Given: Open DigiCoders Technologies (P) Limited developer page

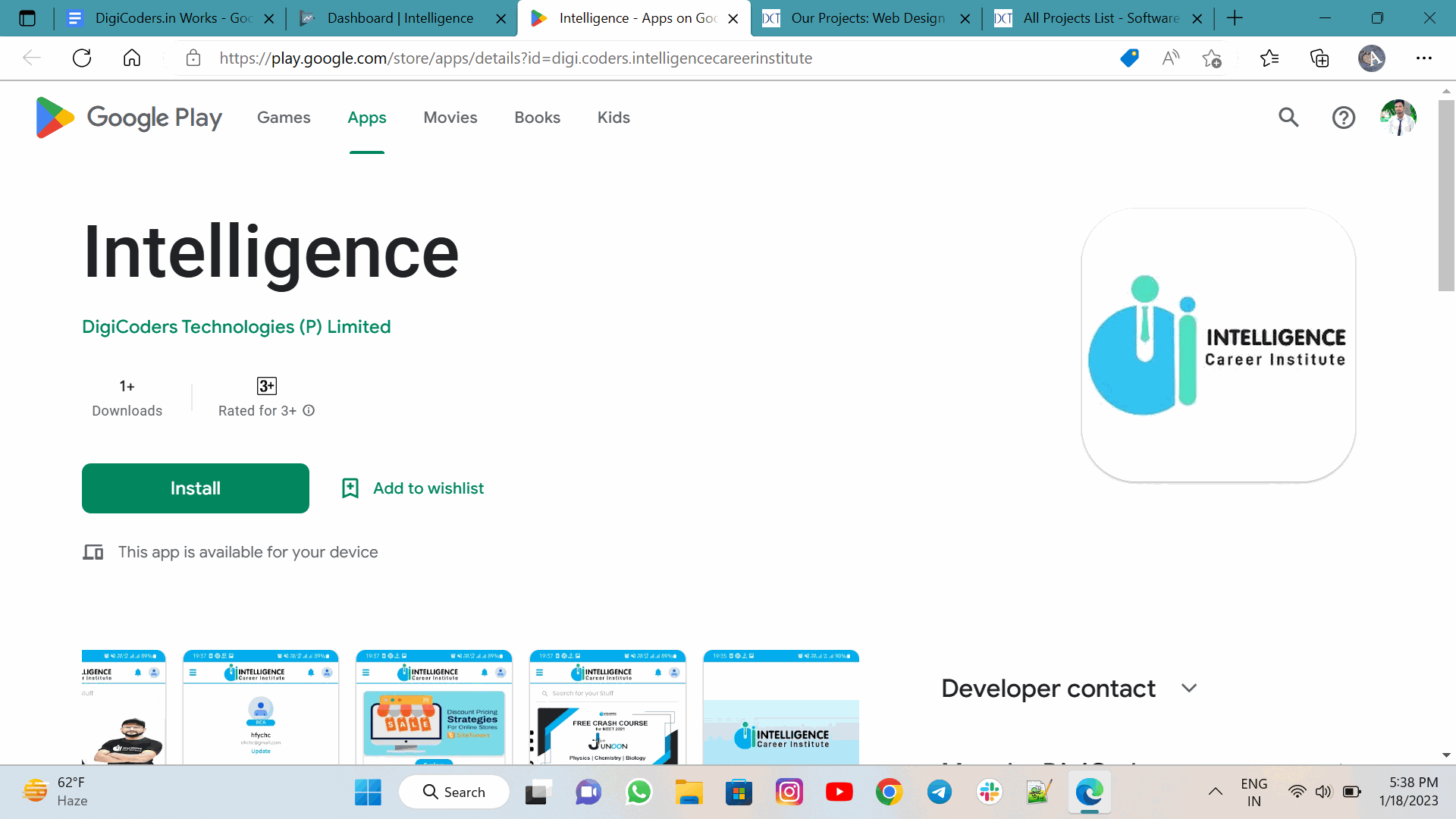Looking at the screenshot, I should click(237, 327).
